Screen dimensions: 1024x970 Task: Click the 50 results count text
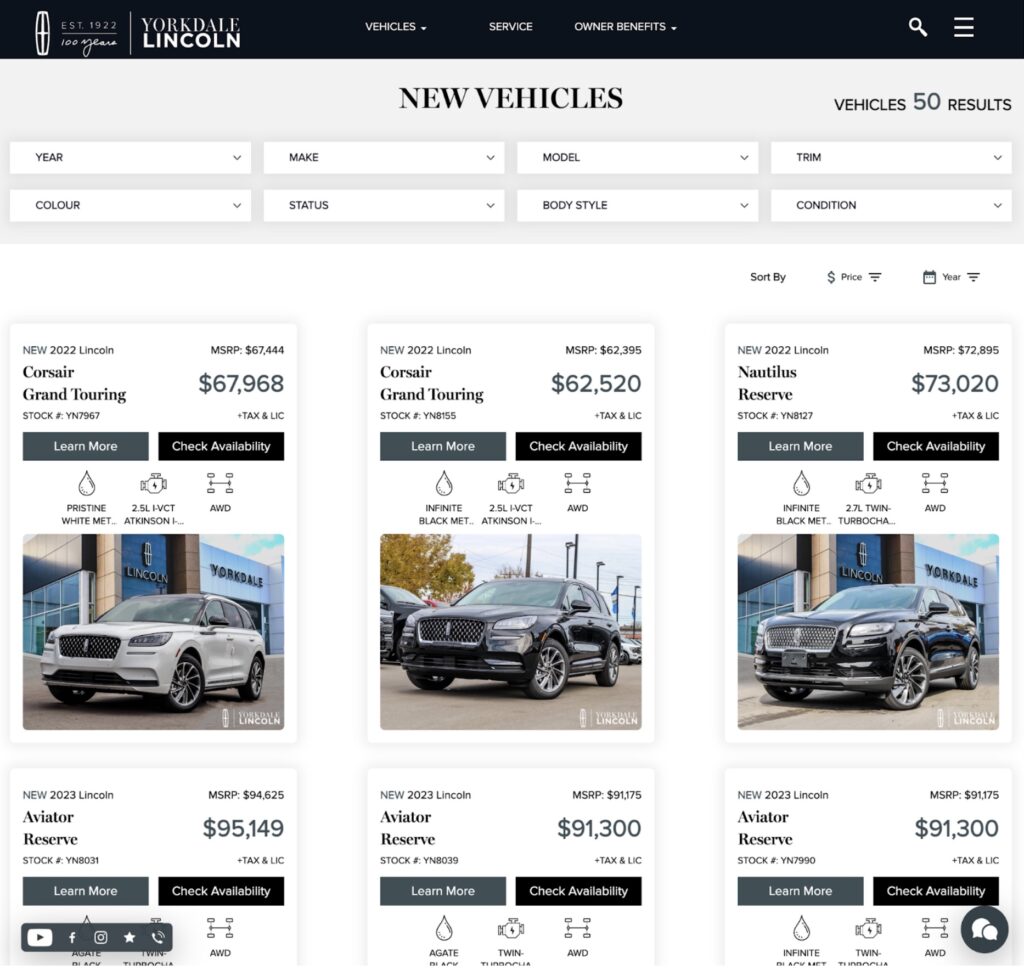922,103
